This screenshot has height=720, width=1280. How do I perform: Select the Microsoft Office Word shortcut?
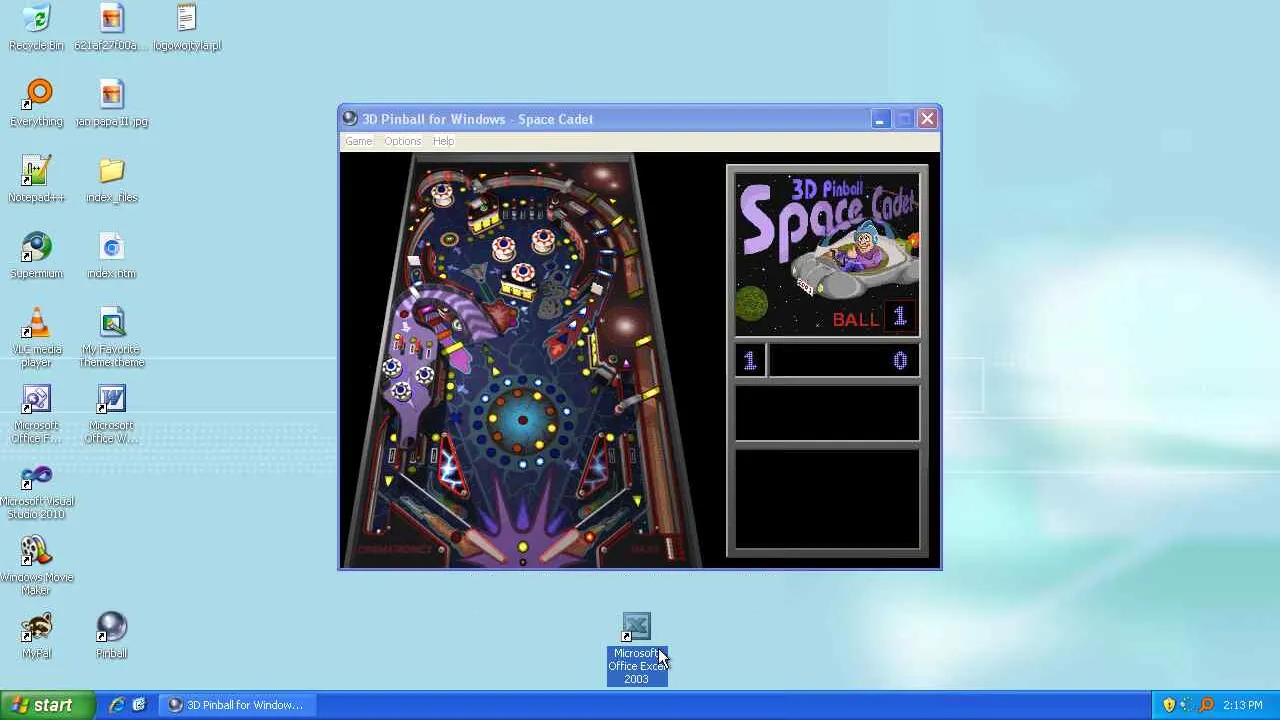(111, 414)
